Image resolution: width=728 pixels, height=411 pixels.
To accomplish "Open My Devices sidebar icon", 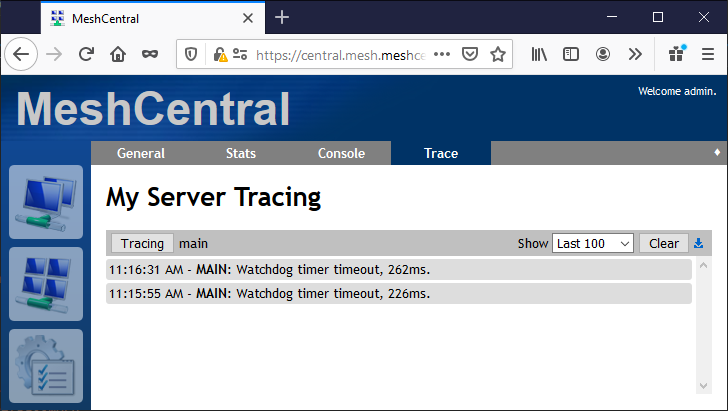I will point(46,202).
